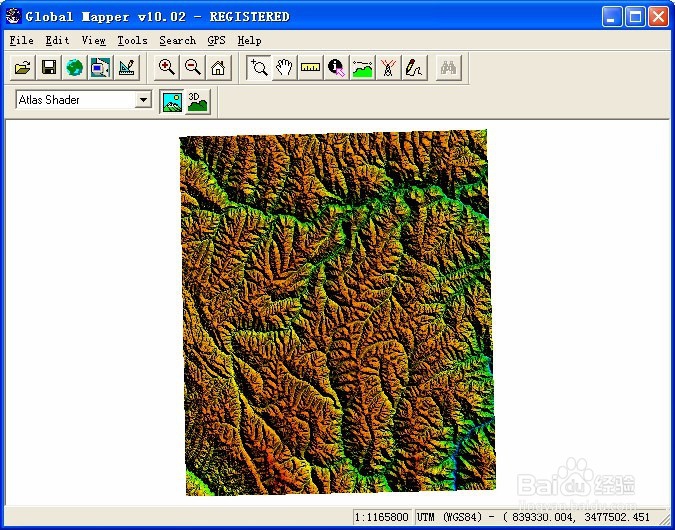Open the 3D view button
Image resolution: width=675 pixels, height=530 pixels.
(198, 102)
